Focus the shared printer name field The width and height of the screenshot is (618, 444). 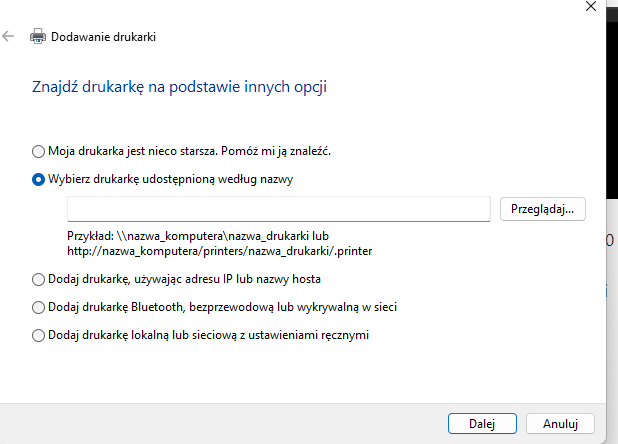[279, 209]
